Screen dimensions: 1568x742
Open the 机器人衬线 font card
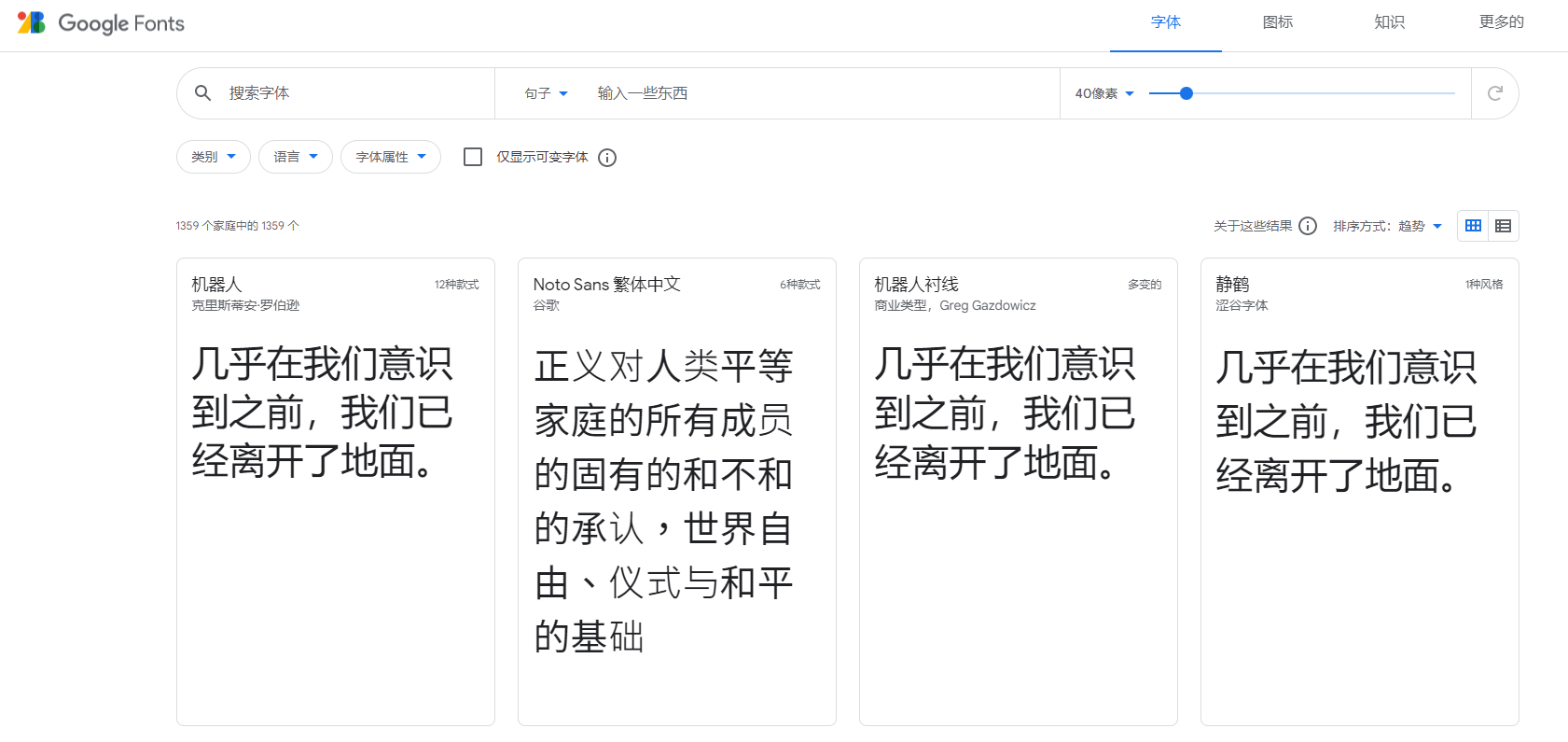coord(1019,492)
